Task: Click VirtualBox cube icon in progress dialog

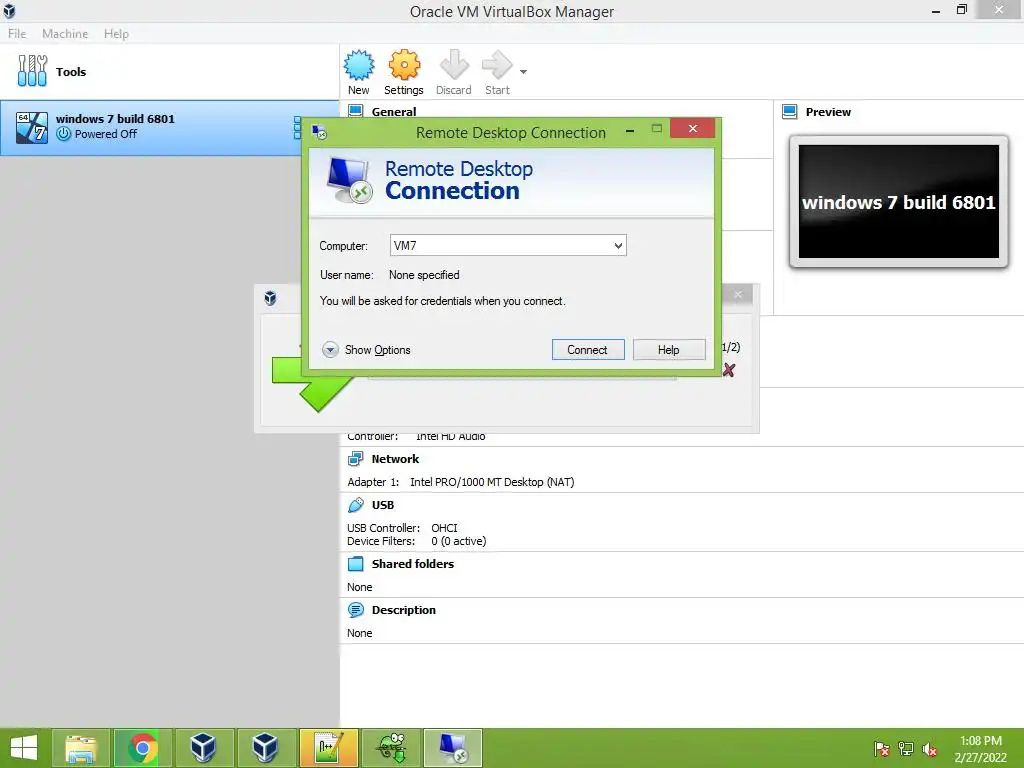Action: pyautogui.click(x=270, y=298)
